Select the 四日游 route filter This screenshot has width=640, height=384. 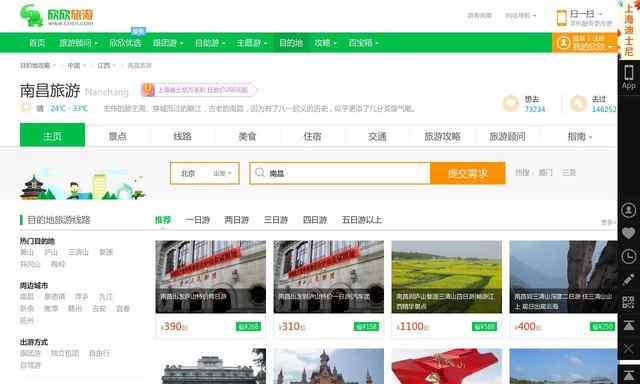click(x=315, y=220)
